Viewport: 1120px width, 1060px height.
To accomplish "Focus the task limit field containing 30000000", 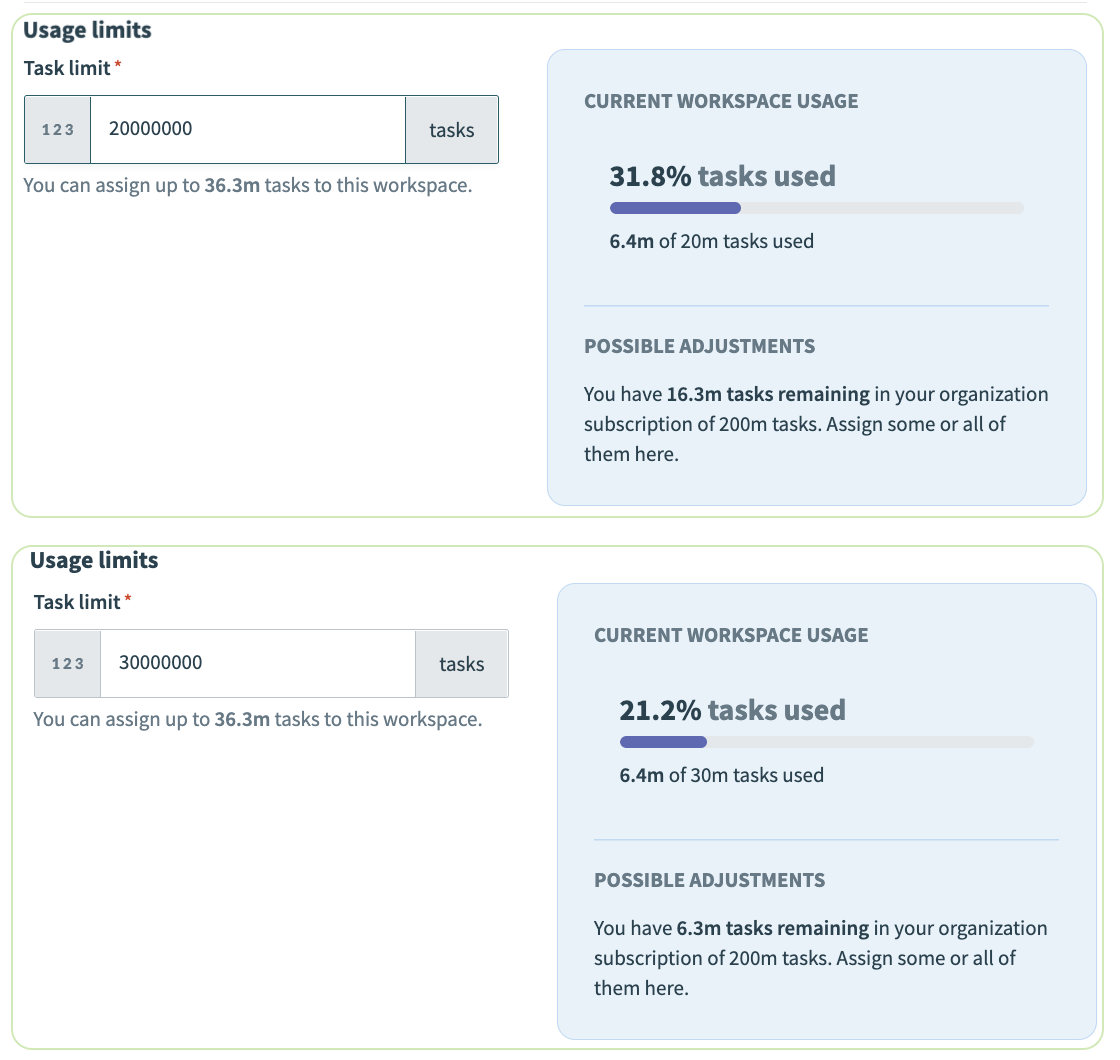I will coord(257,664).
